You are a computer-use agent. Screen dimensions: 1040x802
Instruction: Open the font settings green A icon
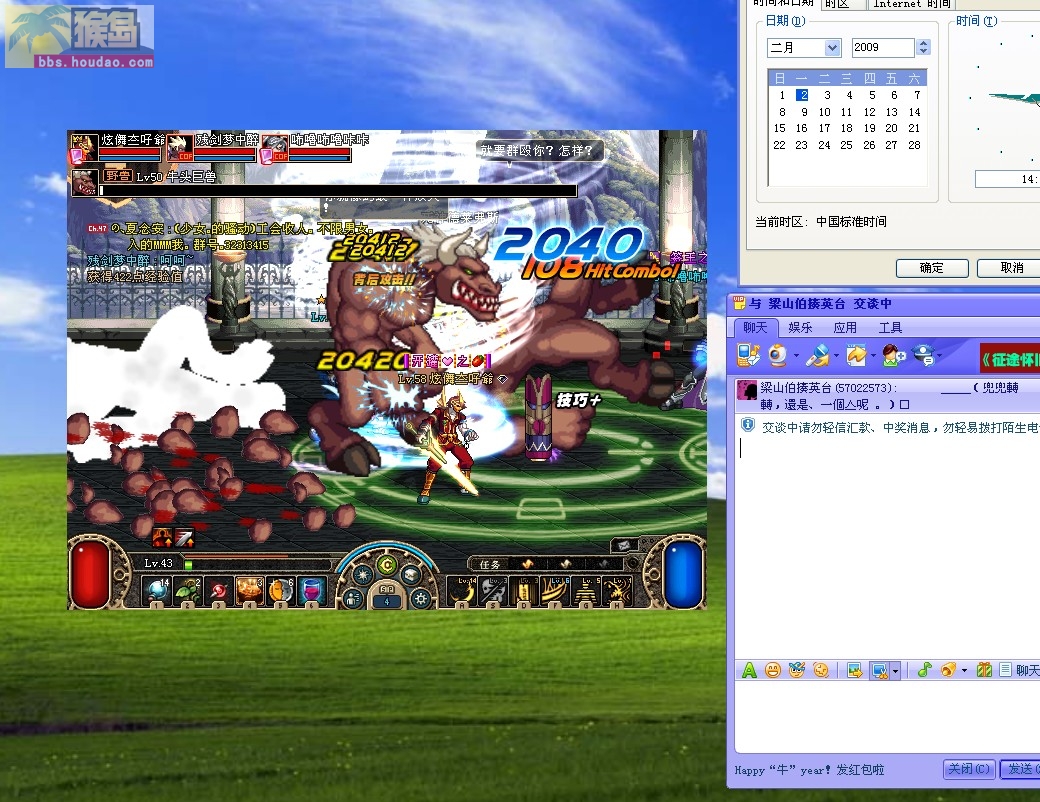pos(749,670)
